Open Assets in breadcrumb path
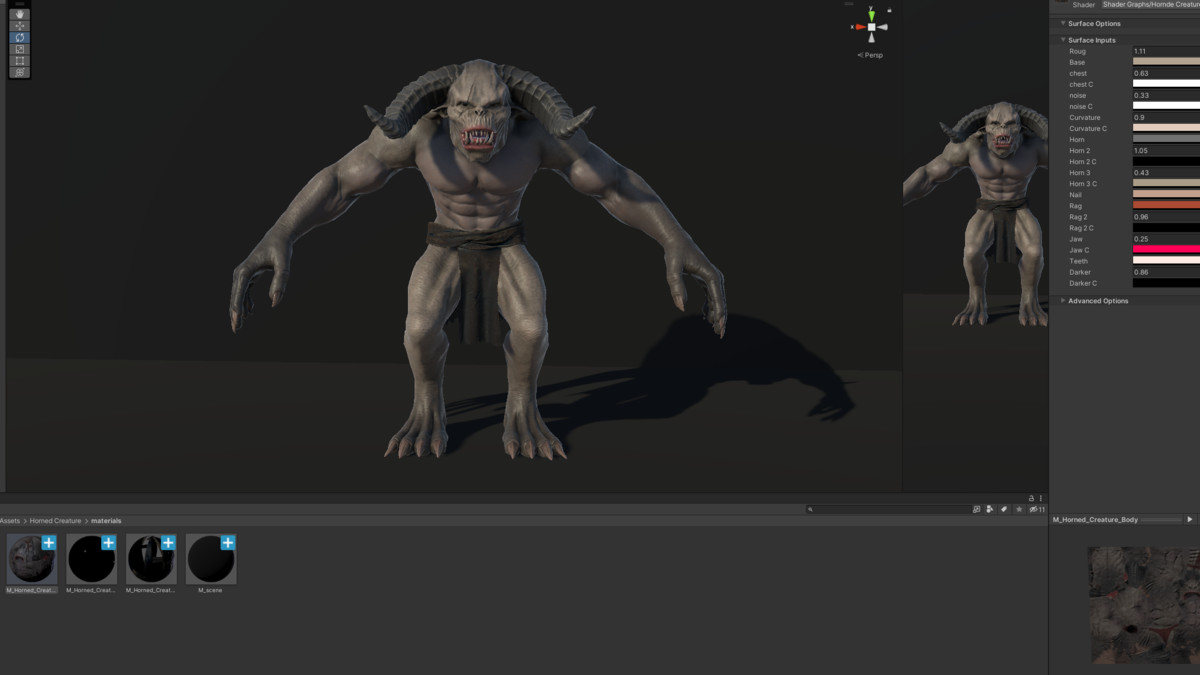 (10, 521)
